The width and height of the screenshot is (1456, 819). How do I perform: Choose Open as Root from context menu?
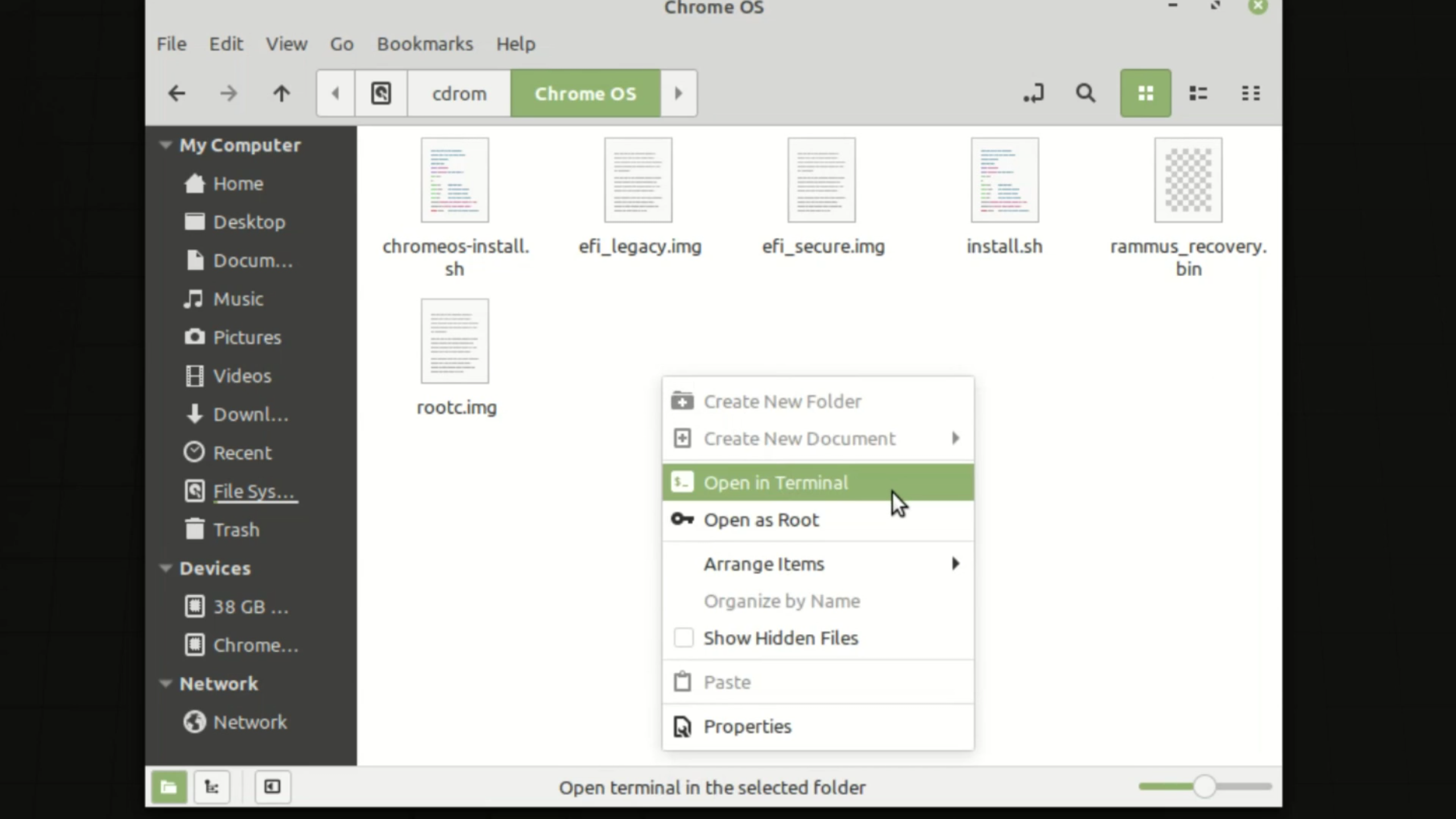tap(818, 520)
